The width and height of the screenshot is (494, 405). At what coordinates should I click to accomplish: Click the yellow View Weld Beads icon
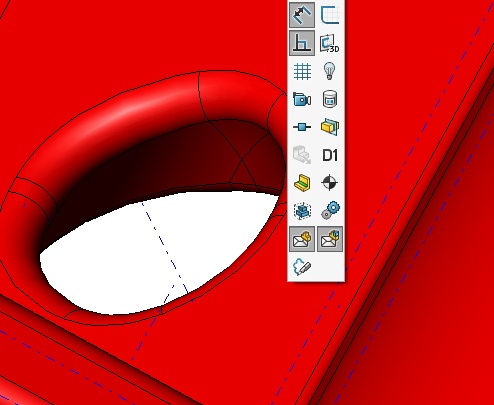(x=302, y=183)
